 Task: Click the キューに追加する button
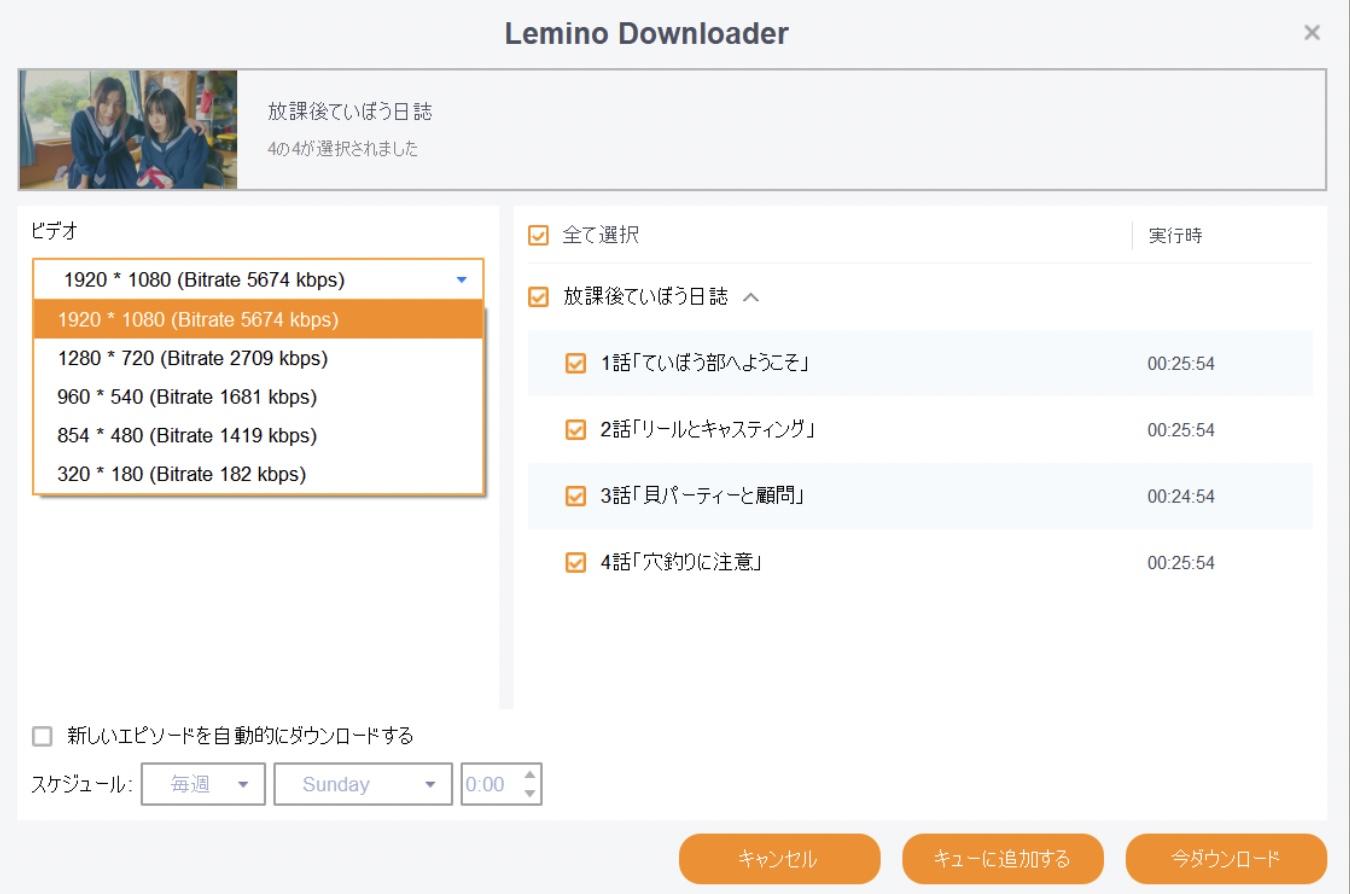coord(1003,859)
